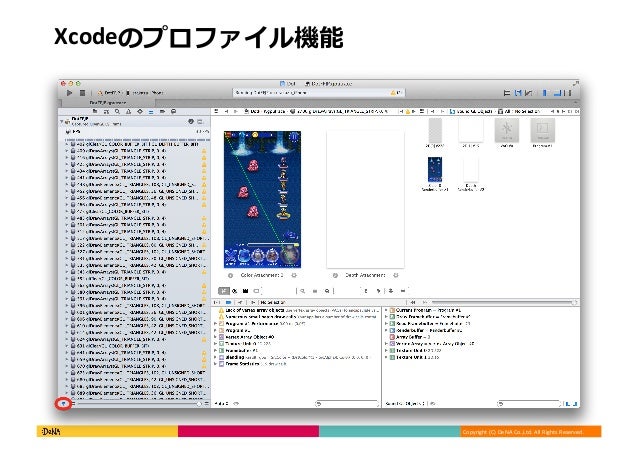Select the blue game texture thumbnail in assistant
The image size is (638, 451).
pyautogui.click(x=435, y=169)
